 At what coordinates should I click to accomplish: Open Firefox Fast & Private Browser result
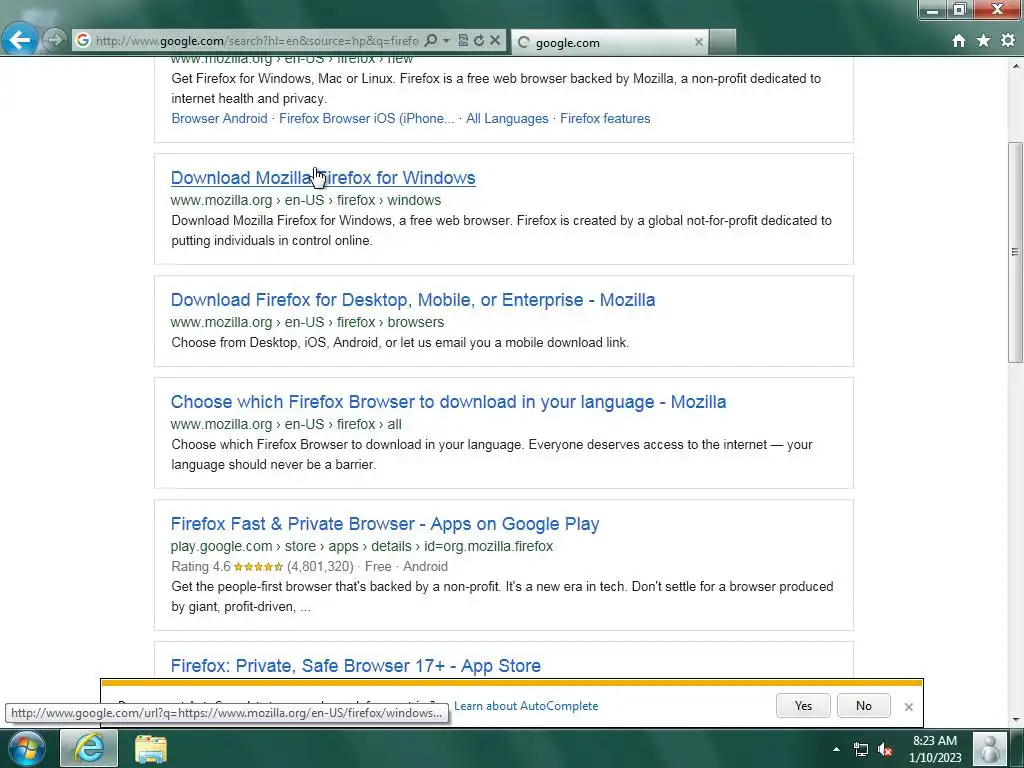click(x=385, y=524)
